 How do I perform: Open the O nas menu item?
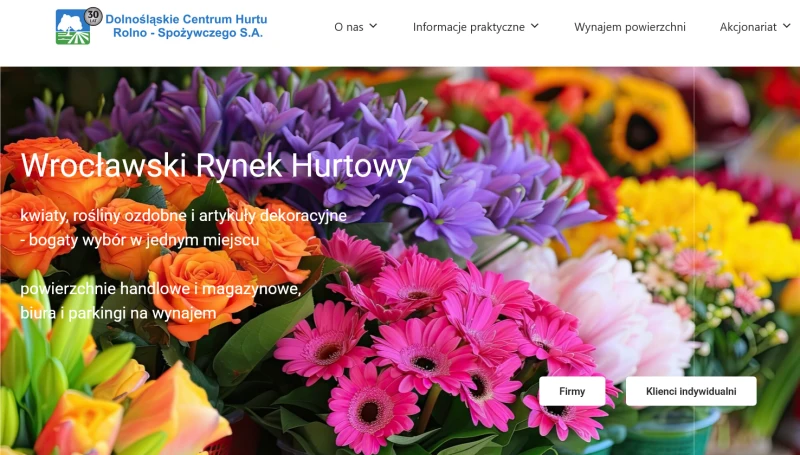348,26
